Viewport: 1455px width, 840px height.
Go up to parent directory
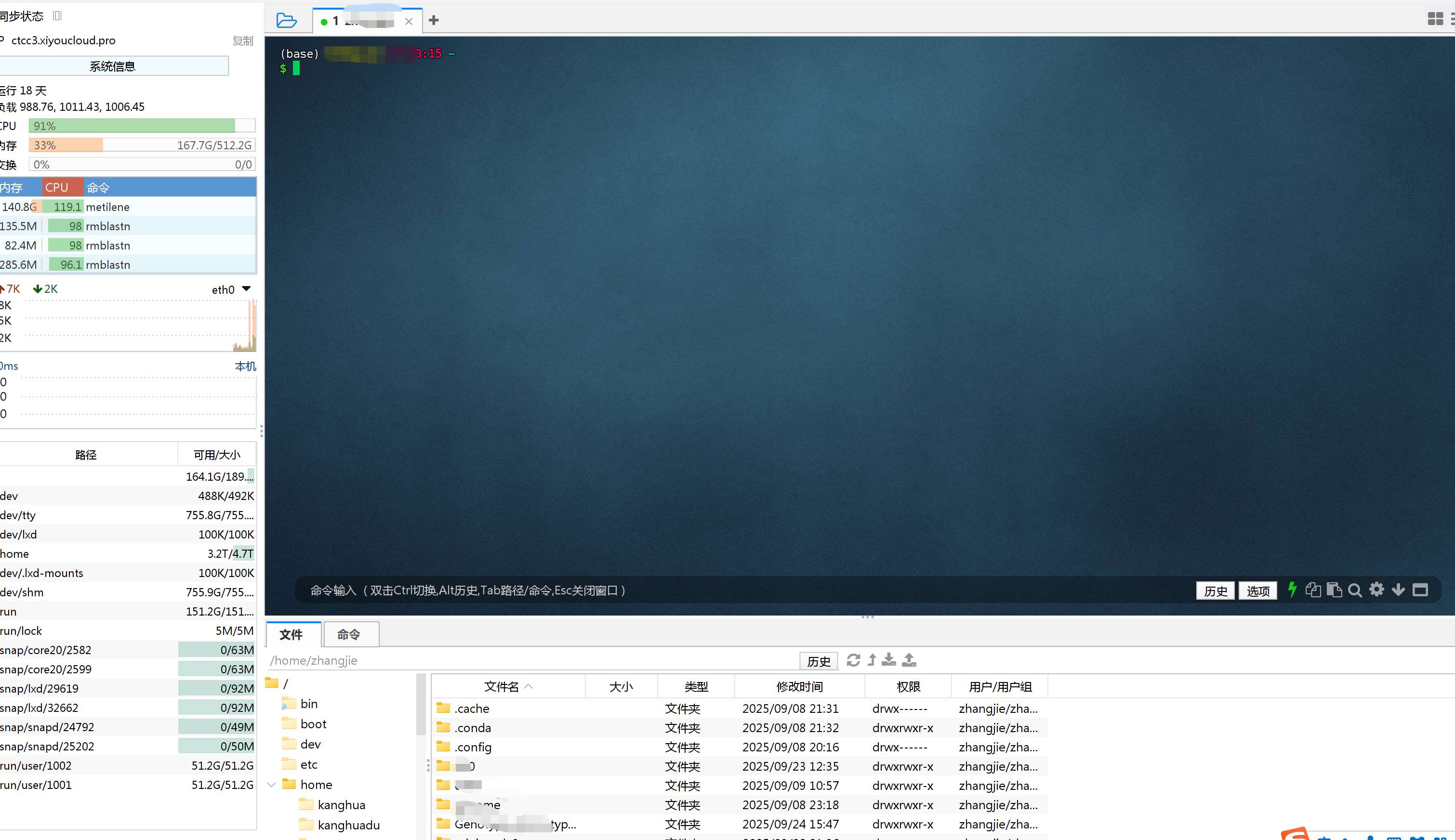click(x=872, y=660)
